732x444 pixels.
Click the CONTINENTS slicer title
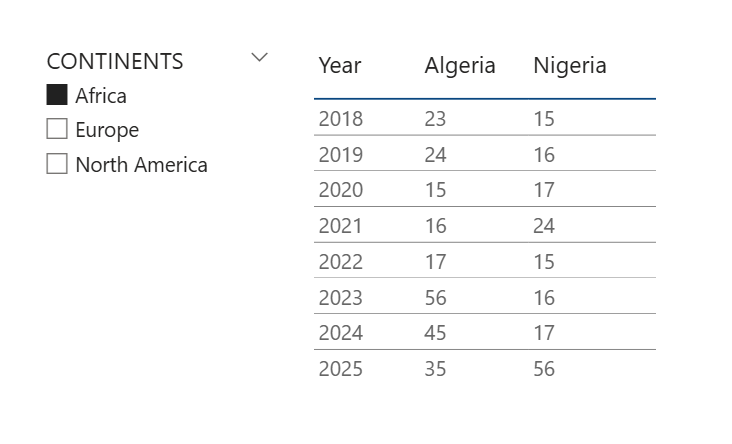click(115, 61)
